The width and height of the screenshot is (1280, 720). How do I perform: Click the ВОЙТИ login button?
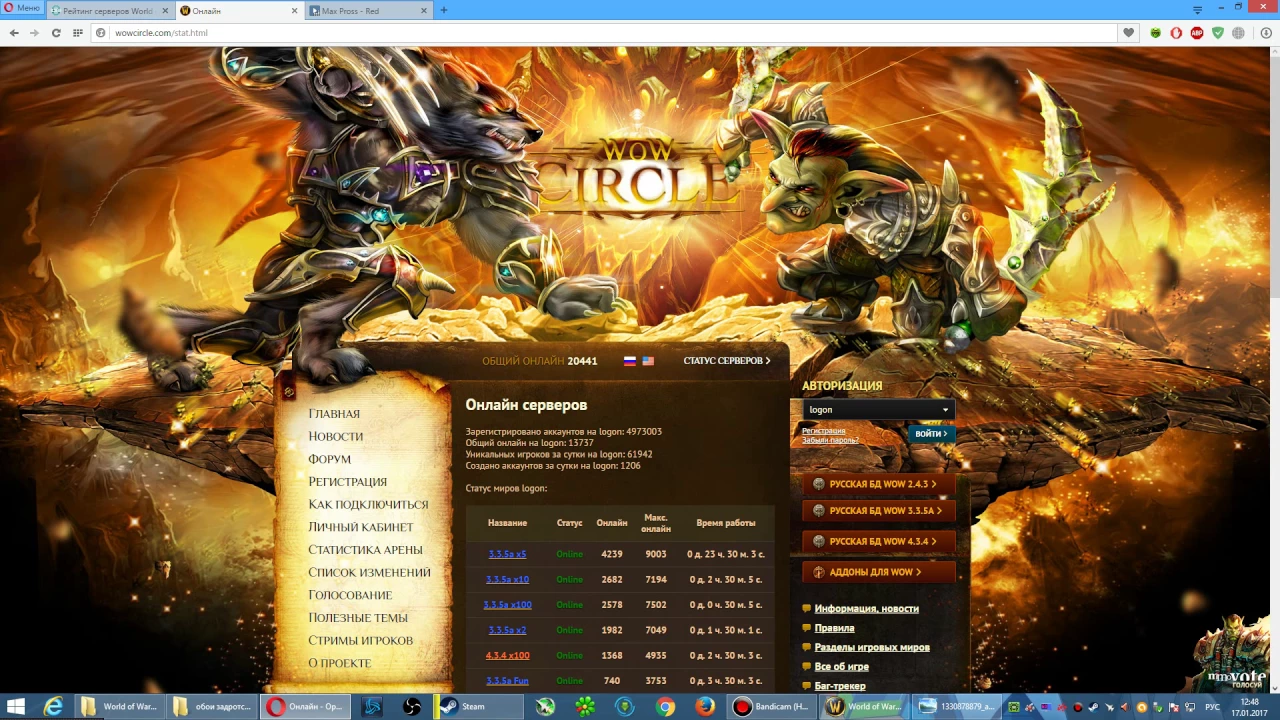[x=931, y=434]
